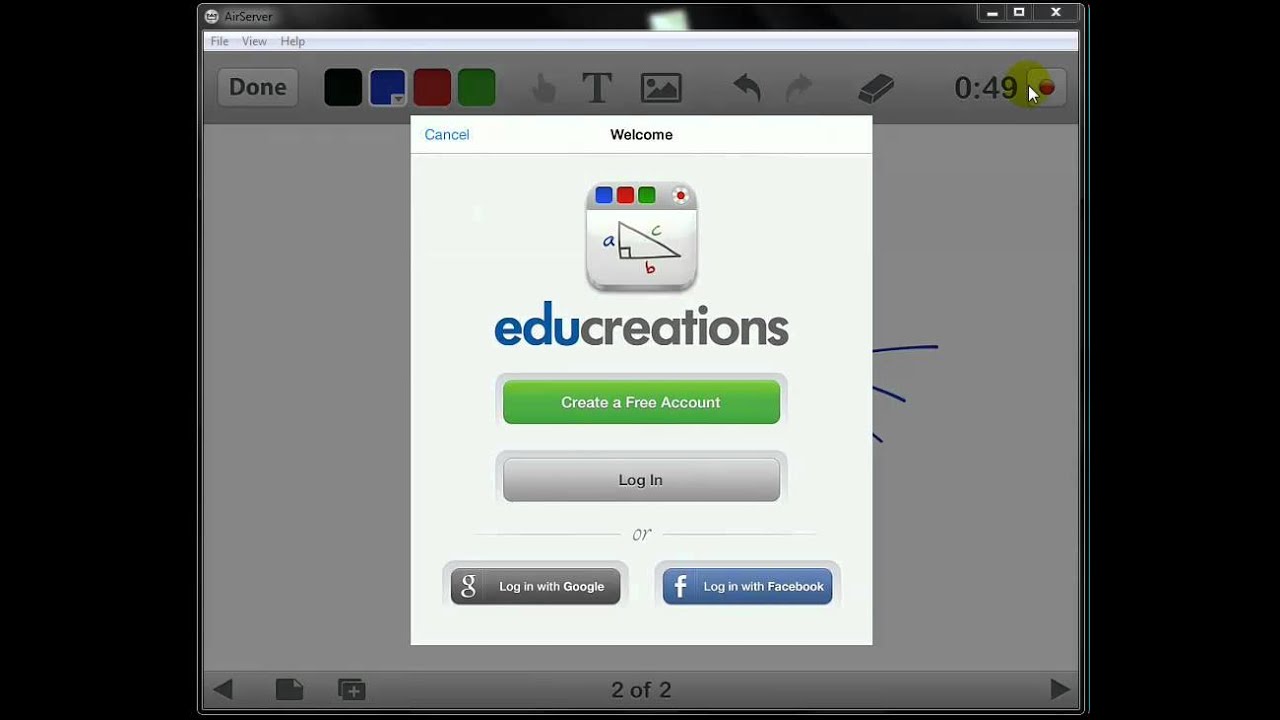Maximize the AirServer window
1280x720 pixels.
click(x=1019, y=14)
